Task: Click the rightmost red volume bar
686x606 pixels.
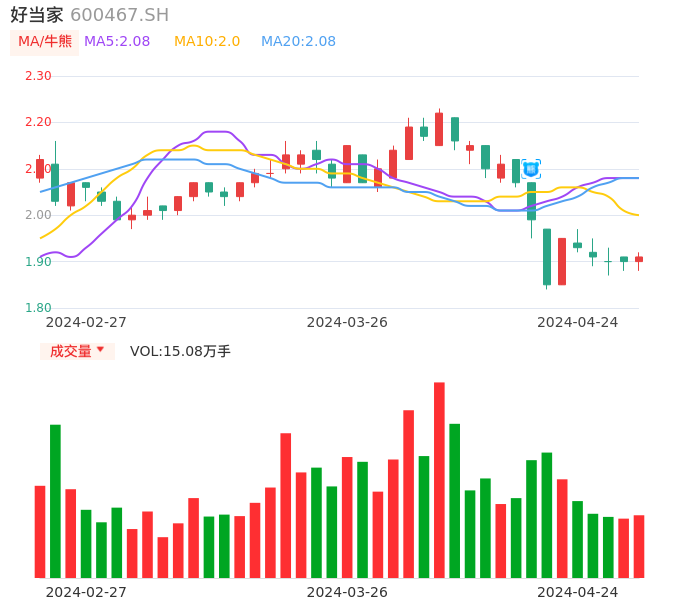Action: pyautogui.click(x=639, y=546)
